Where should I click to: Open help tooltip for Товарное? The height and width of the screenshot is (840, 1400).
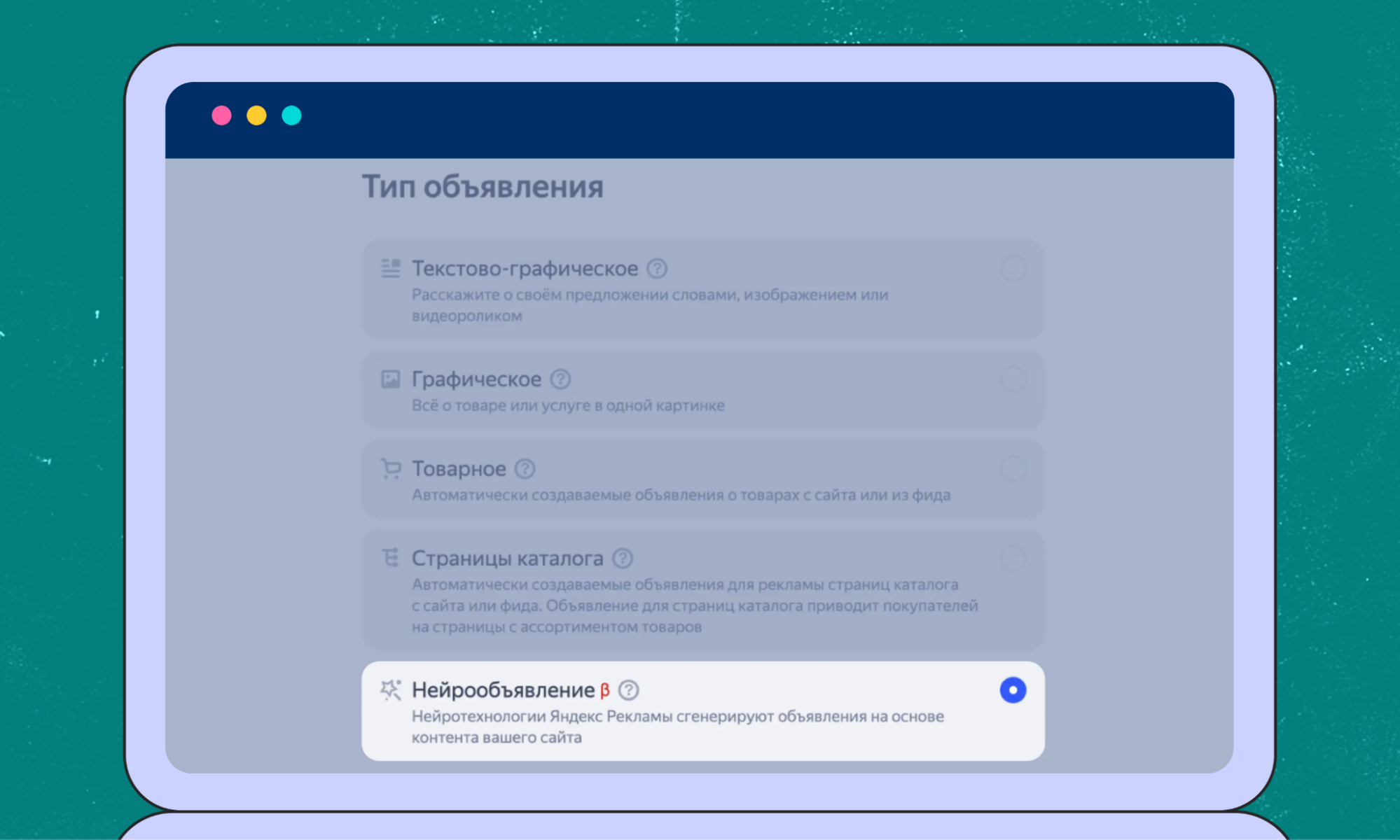click(x=524, y=468)
